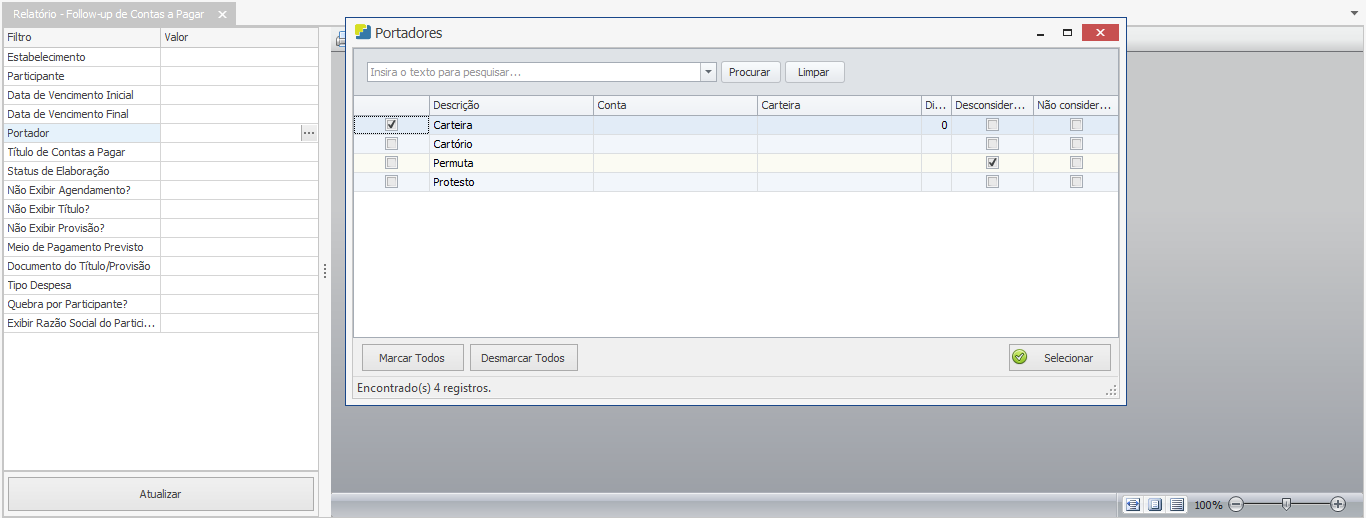The height and width of the screenshot is (518, 1366).
Task: Switch to Relatório Follow-up de Contas tab
Action: (x=108, y=15)
